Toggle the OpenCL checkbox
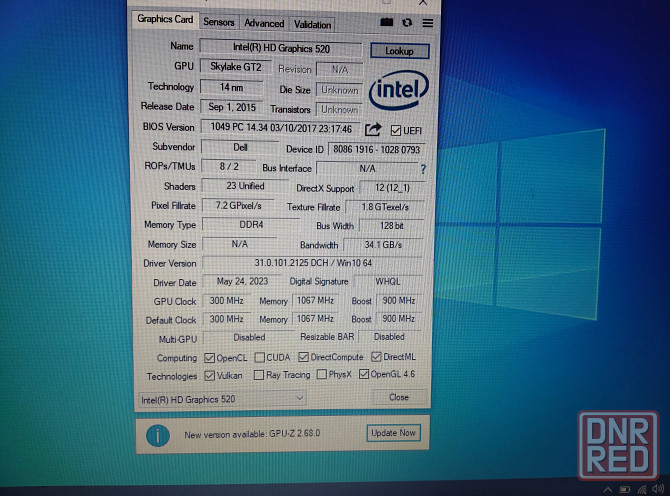 [x=209, y=358]
